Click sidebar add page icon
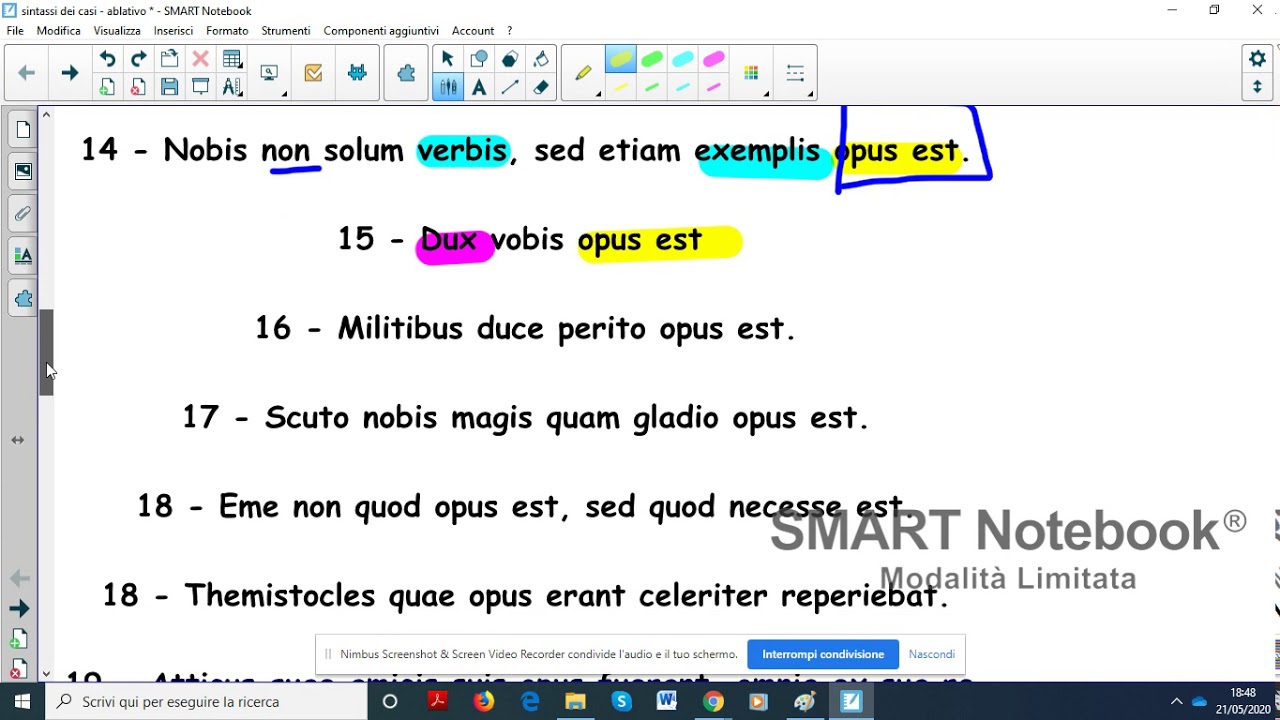The width and height of the screenshot is (1280, 720). pos(18,640)
